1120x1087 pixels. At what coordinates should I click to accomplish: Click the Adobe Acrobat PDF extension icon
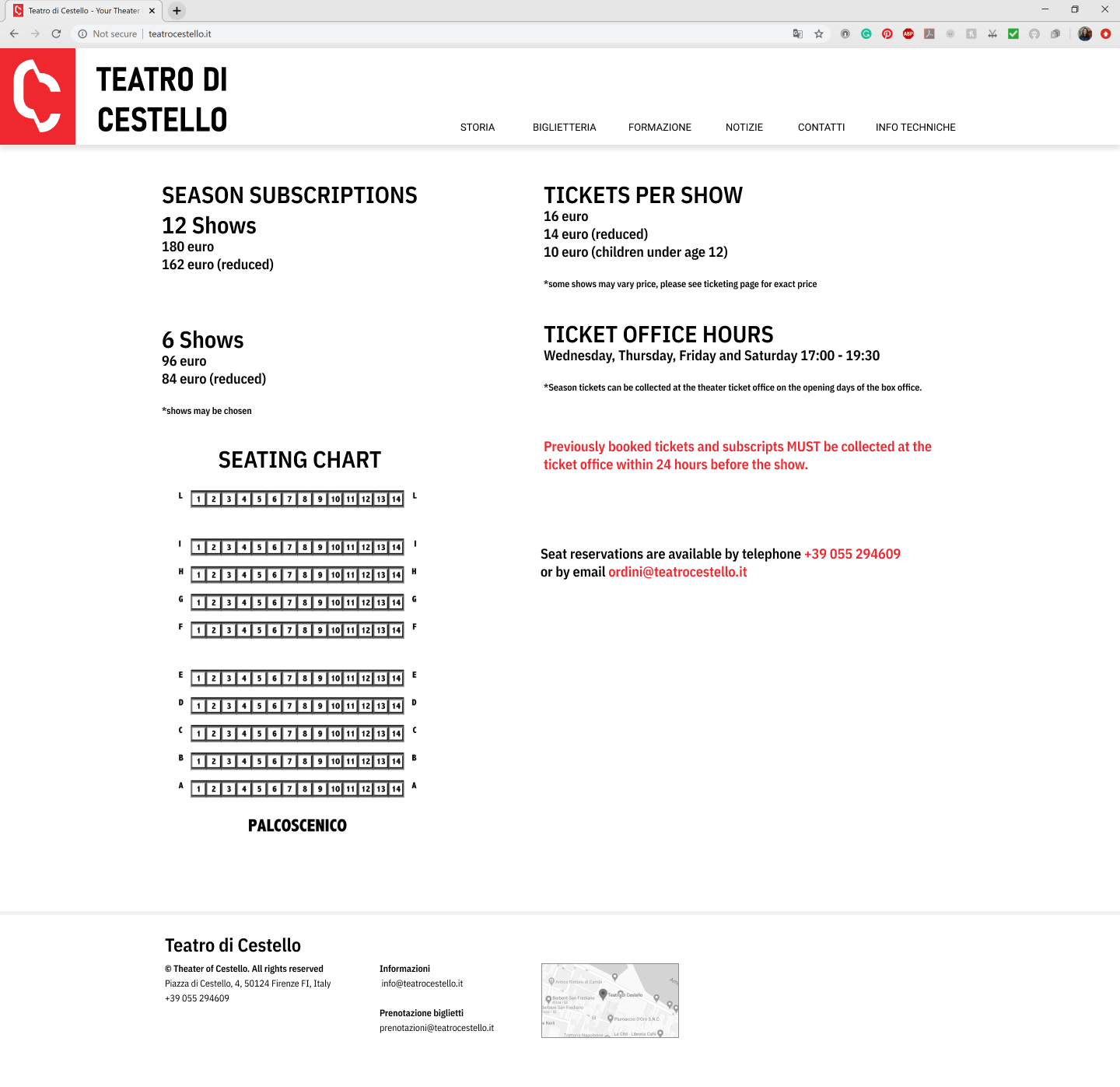(929, 33)
